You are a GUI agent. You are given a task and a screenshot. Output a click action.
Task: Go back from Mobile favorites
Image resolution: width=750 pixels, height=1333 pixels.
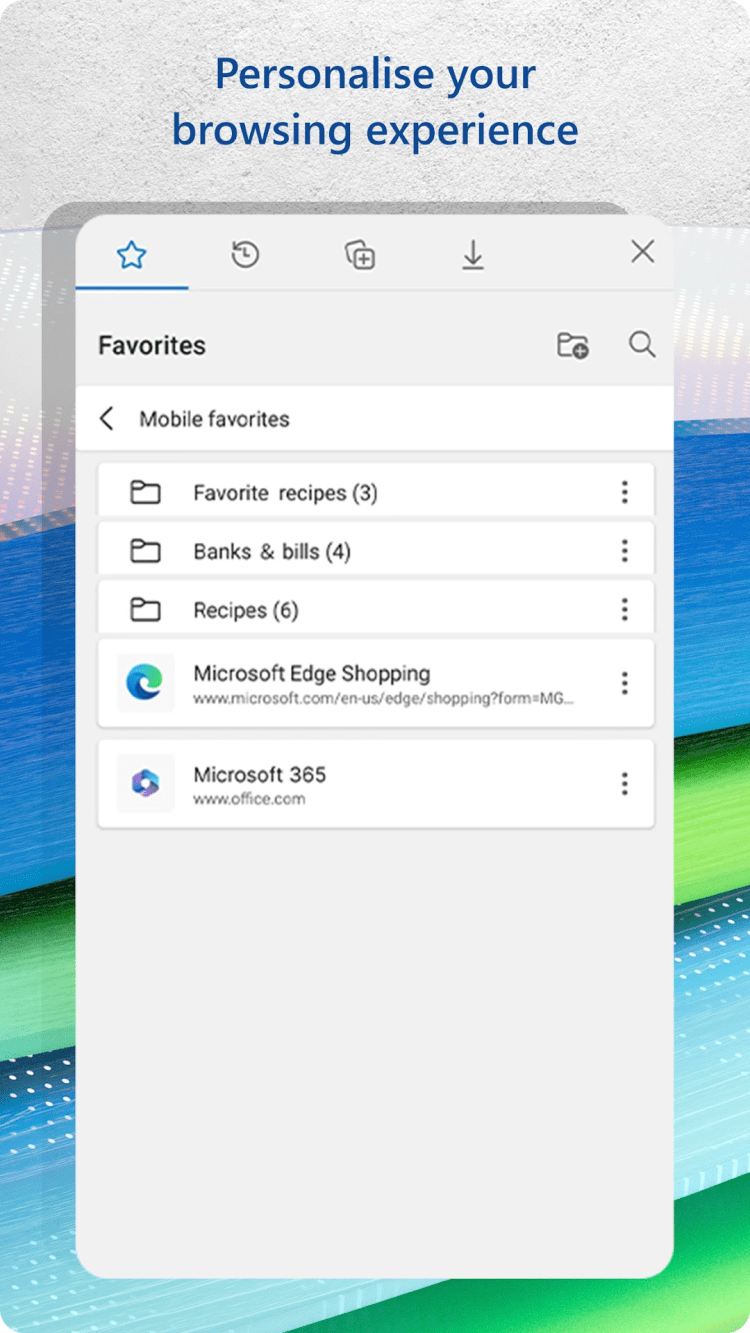(x=107, y=418)
